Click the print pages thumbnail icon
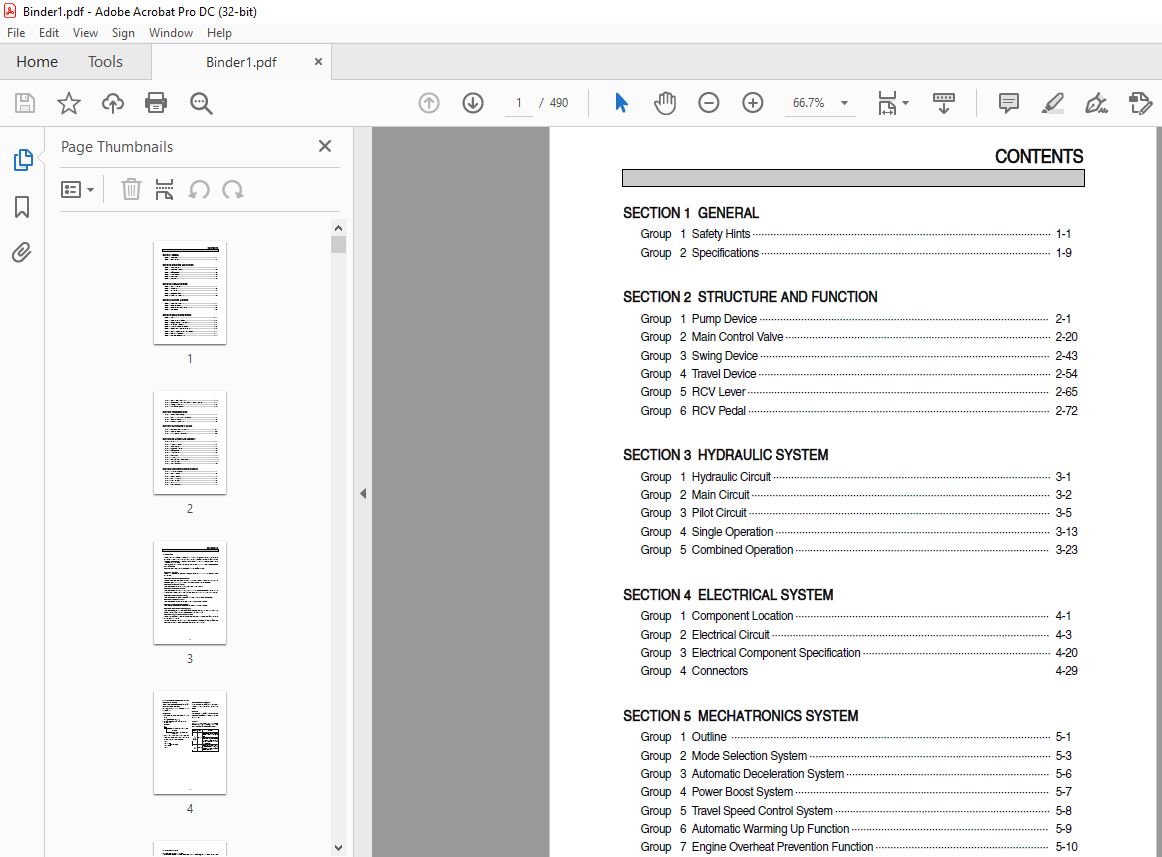The width and height of the screenshot is (1162, 857). pyautogui.click(x=165, y=190)
